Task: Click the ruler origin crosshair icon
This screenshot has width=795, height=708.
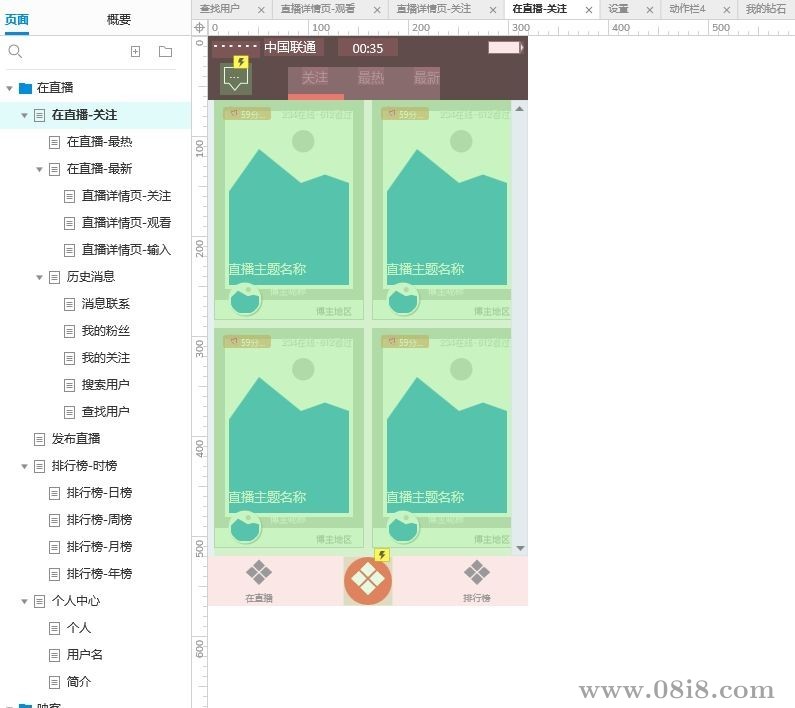Action: click(x=199, y=28)
